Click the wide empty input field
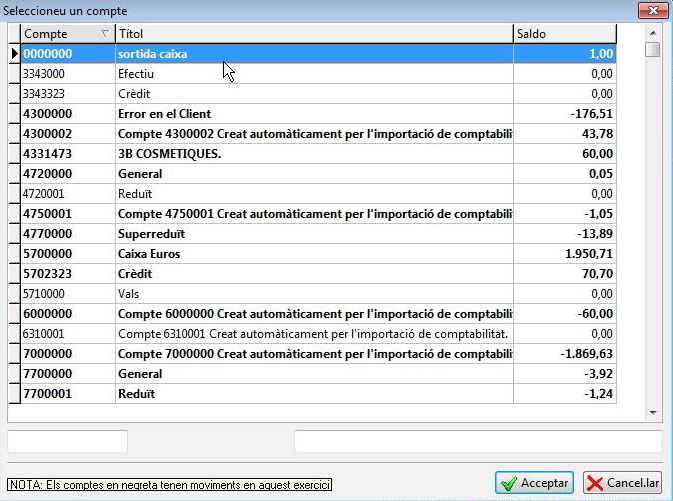673x501 pixels. point(478,441)
